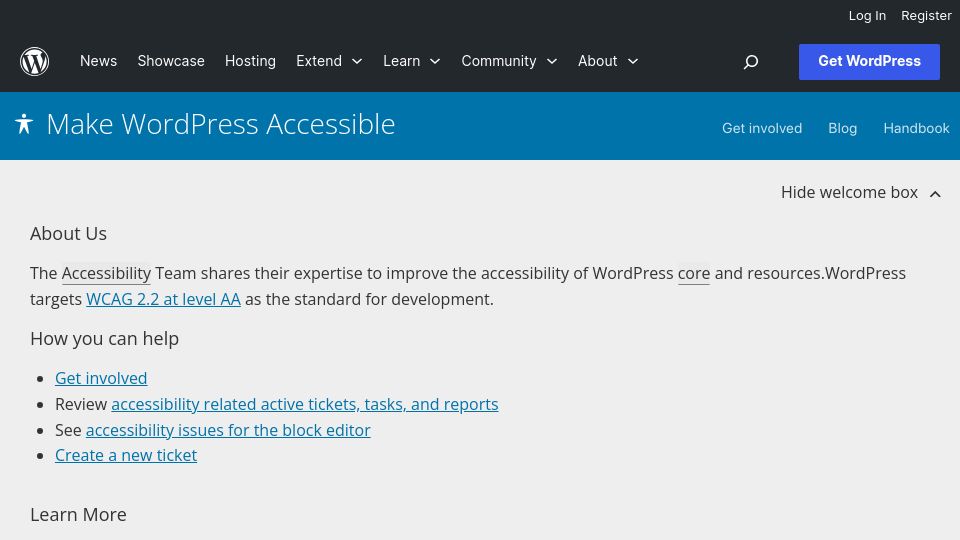
Task: Go to the Blog header link
Action: point(842,128)
